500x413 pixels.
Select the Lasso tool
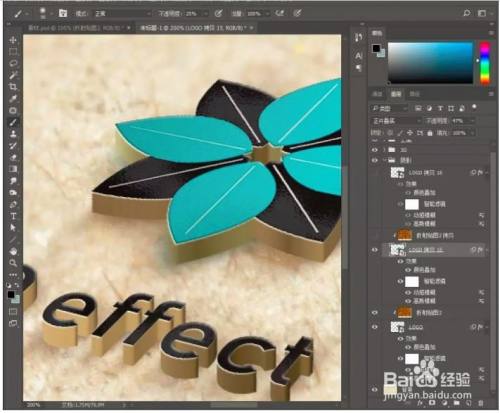coord(13,63)
